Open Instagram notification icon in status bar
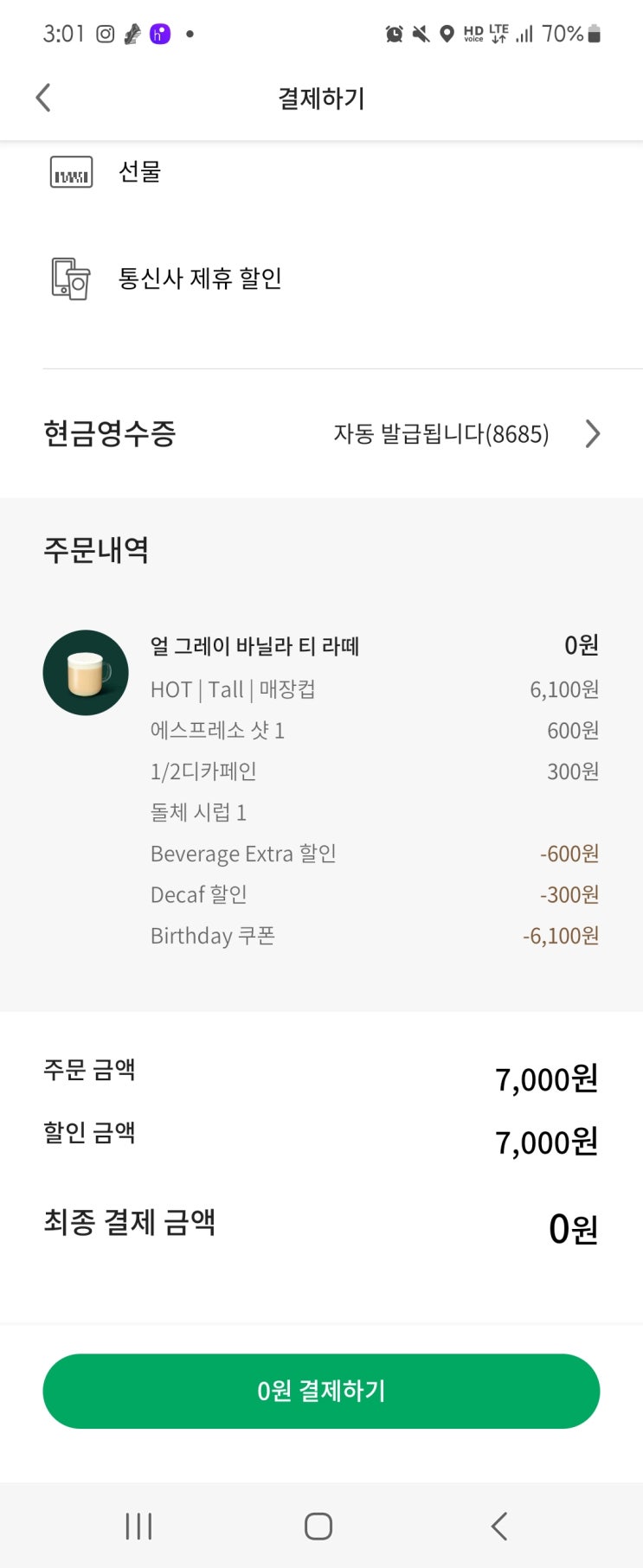This screenshot has width=643, height=1568. click(x=106, y=35)
